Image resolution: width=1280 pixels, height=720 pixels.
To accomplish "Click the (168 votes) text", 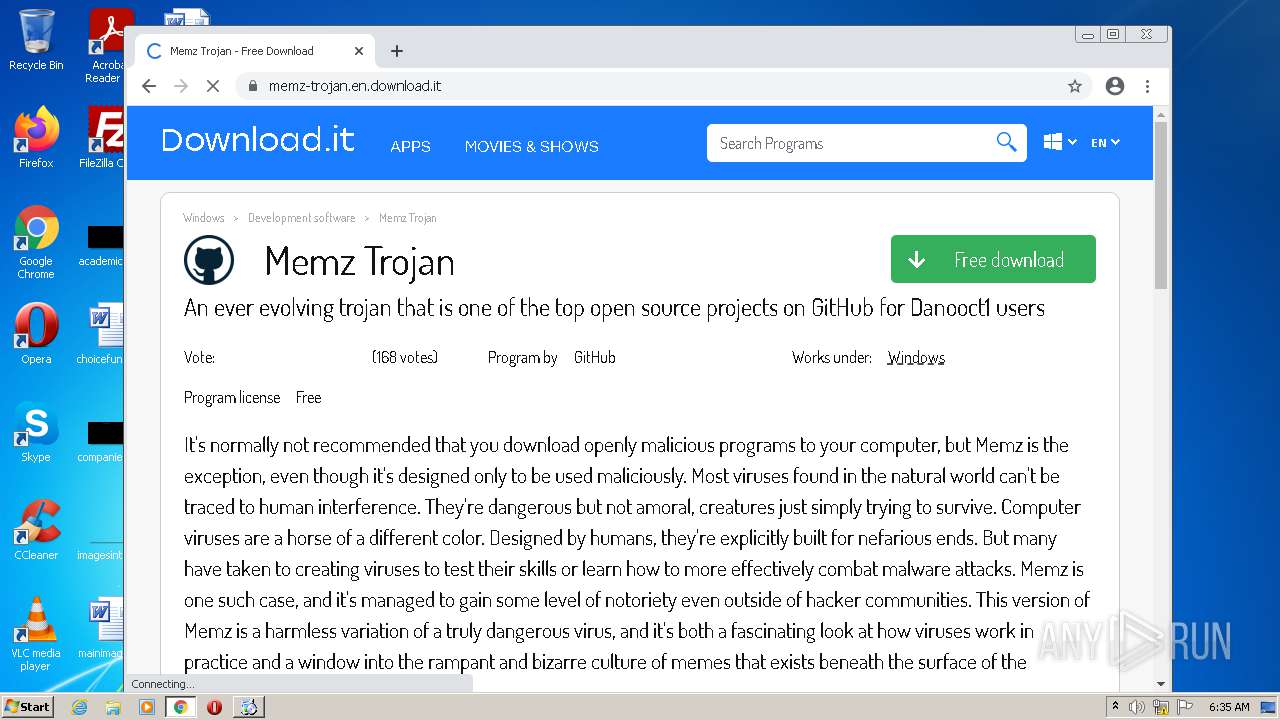I will [x=404, y=357].
